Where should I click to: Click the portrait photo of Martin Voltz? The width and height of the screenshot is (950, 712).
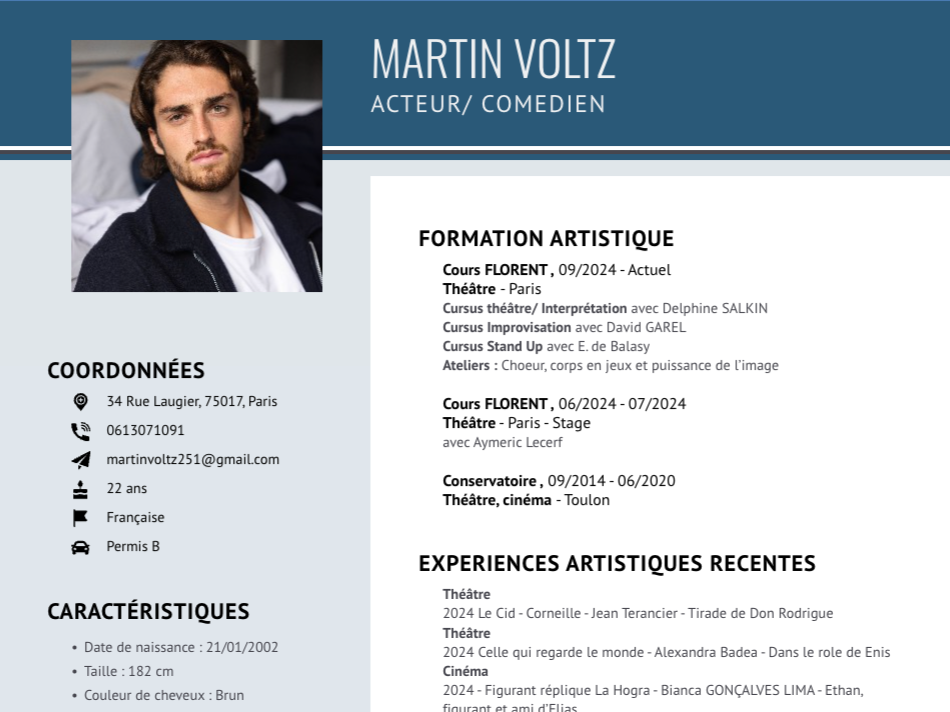pyautogui.click(x=197, y=166)
